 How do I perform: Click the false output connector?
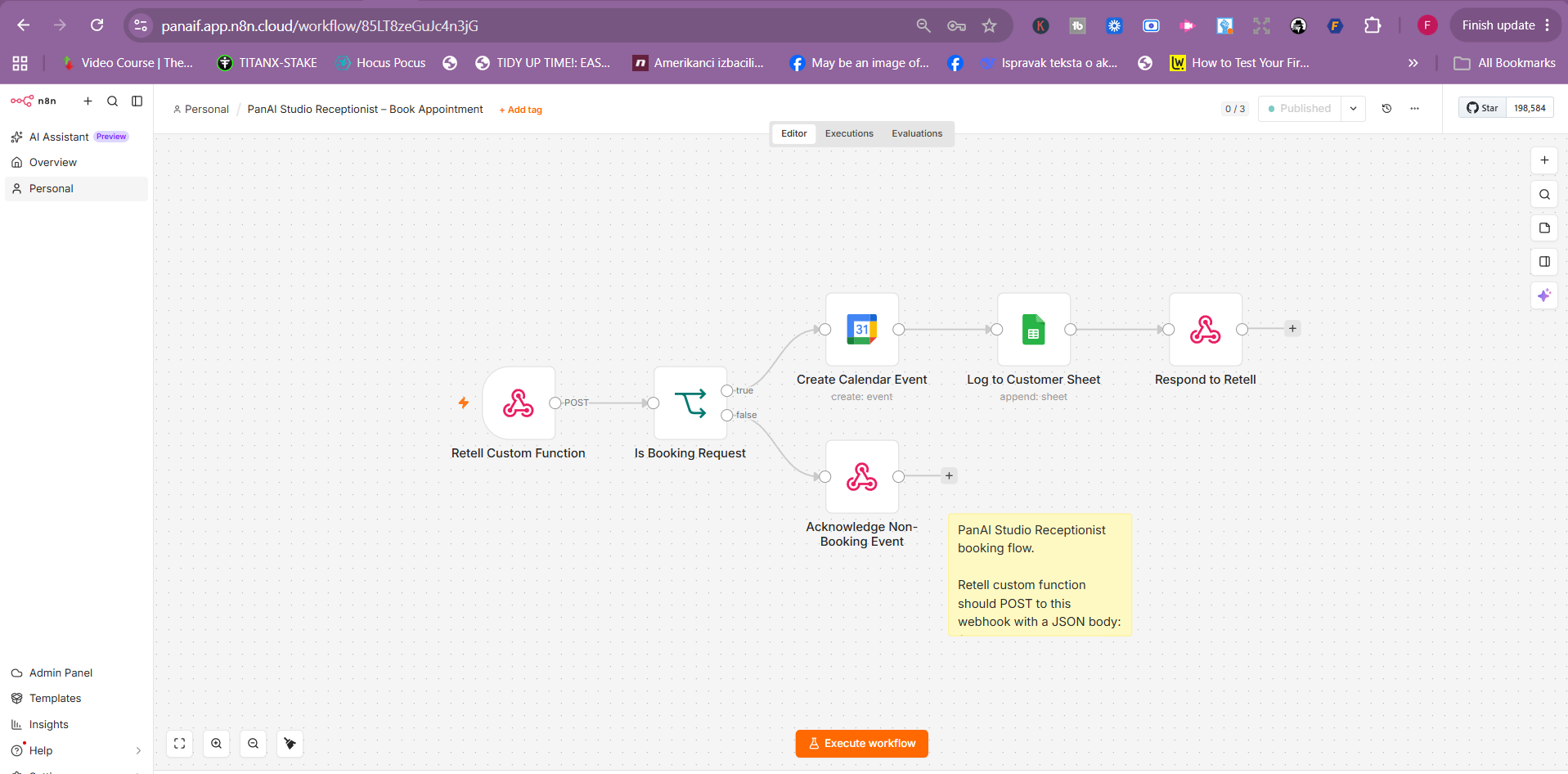point(726,415)
